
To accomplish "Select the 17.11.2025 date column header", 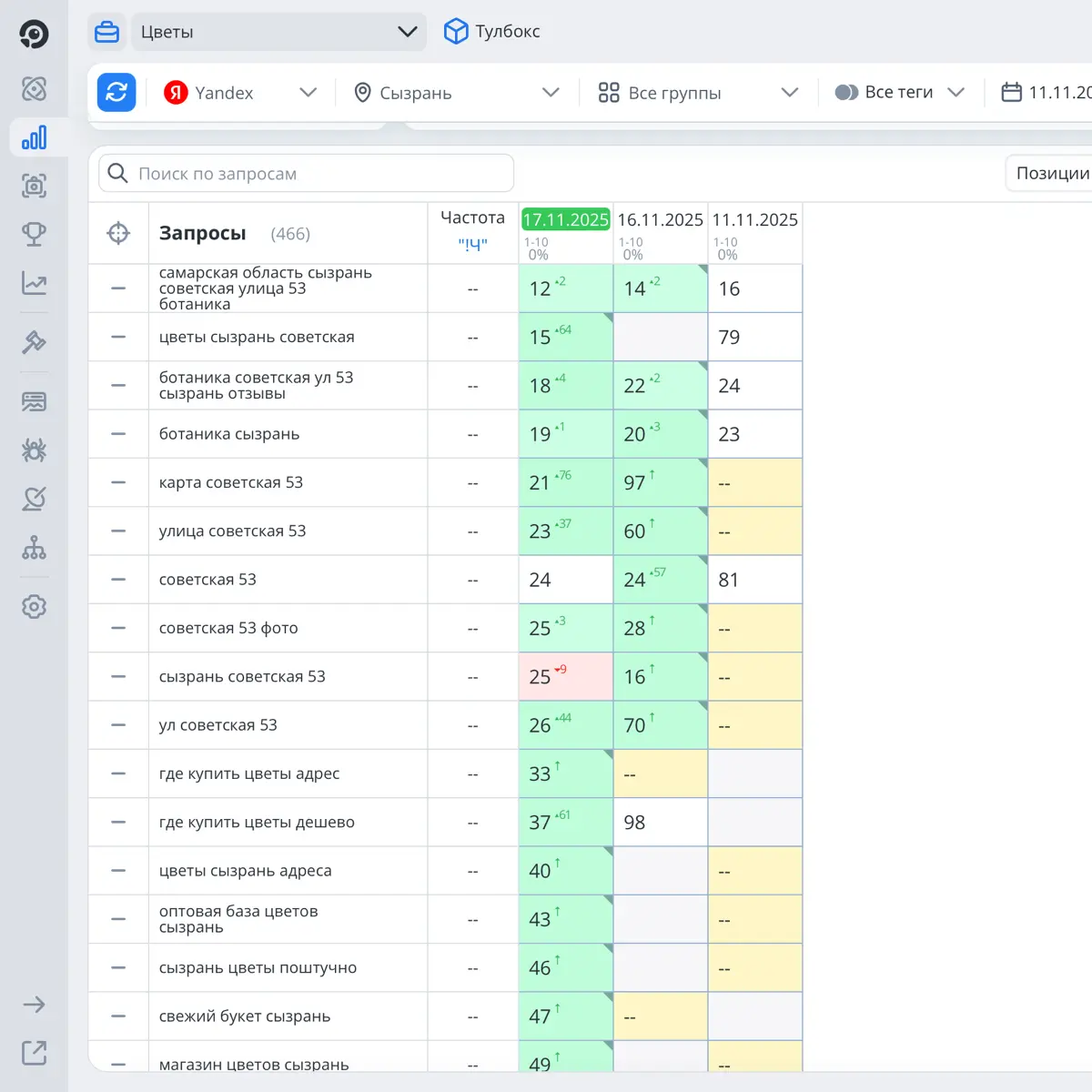I will 565,219.
